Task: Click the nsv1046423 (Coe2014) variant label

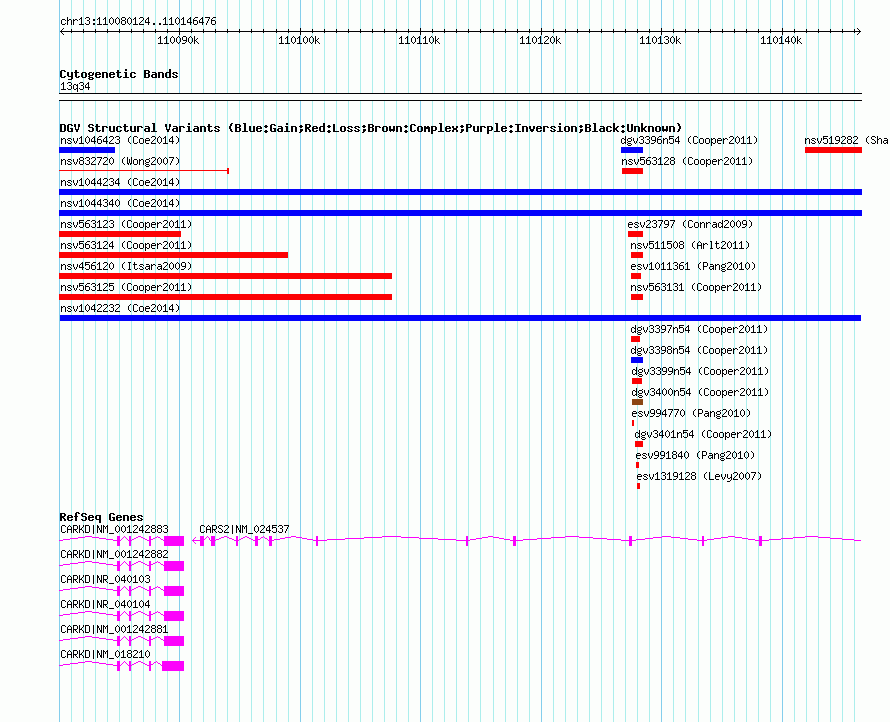Action: pyautogui.click(x=120, y=140)
